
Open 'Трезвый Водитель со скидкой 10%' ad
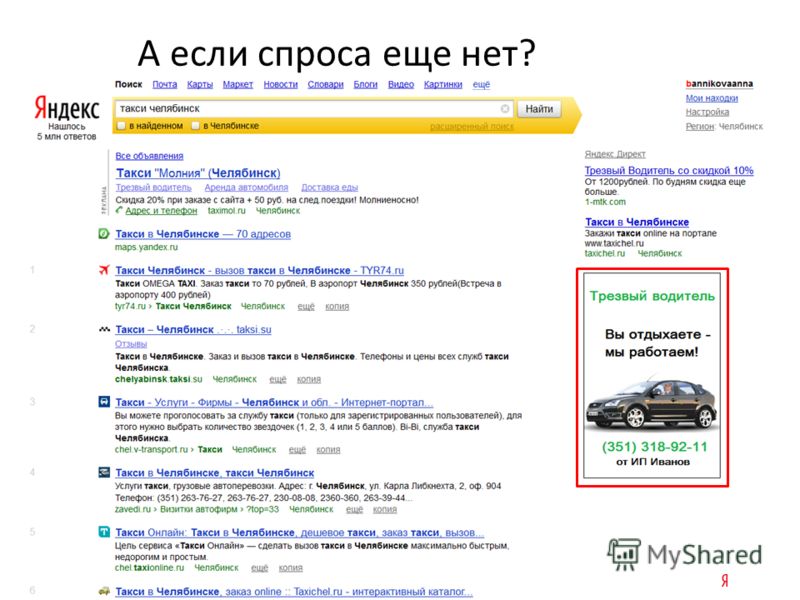click(x=669, y=170)
